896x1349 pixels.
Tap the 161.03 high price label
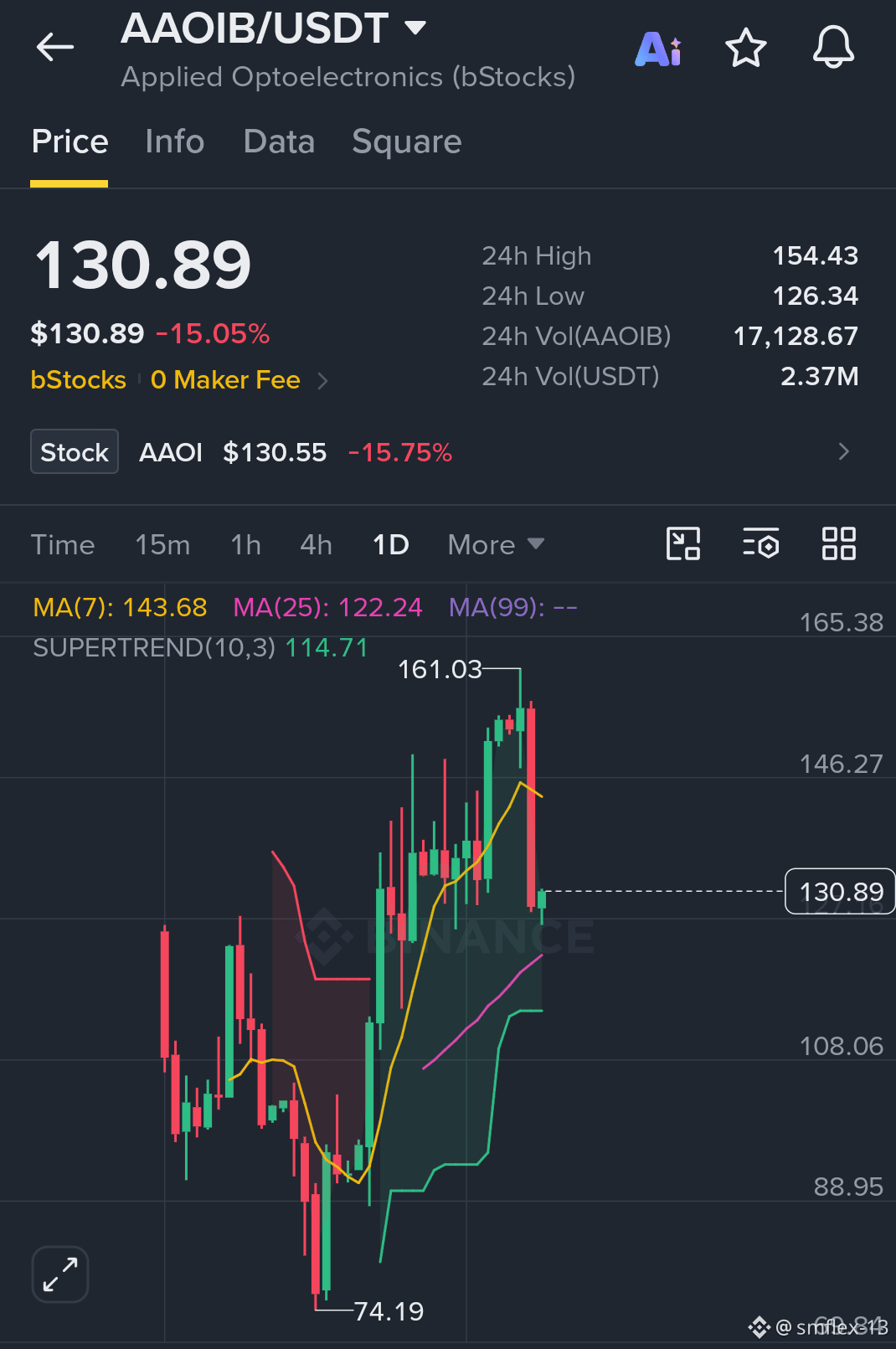coord(440,670)
